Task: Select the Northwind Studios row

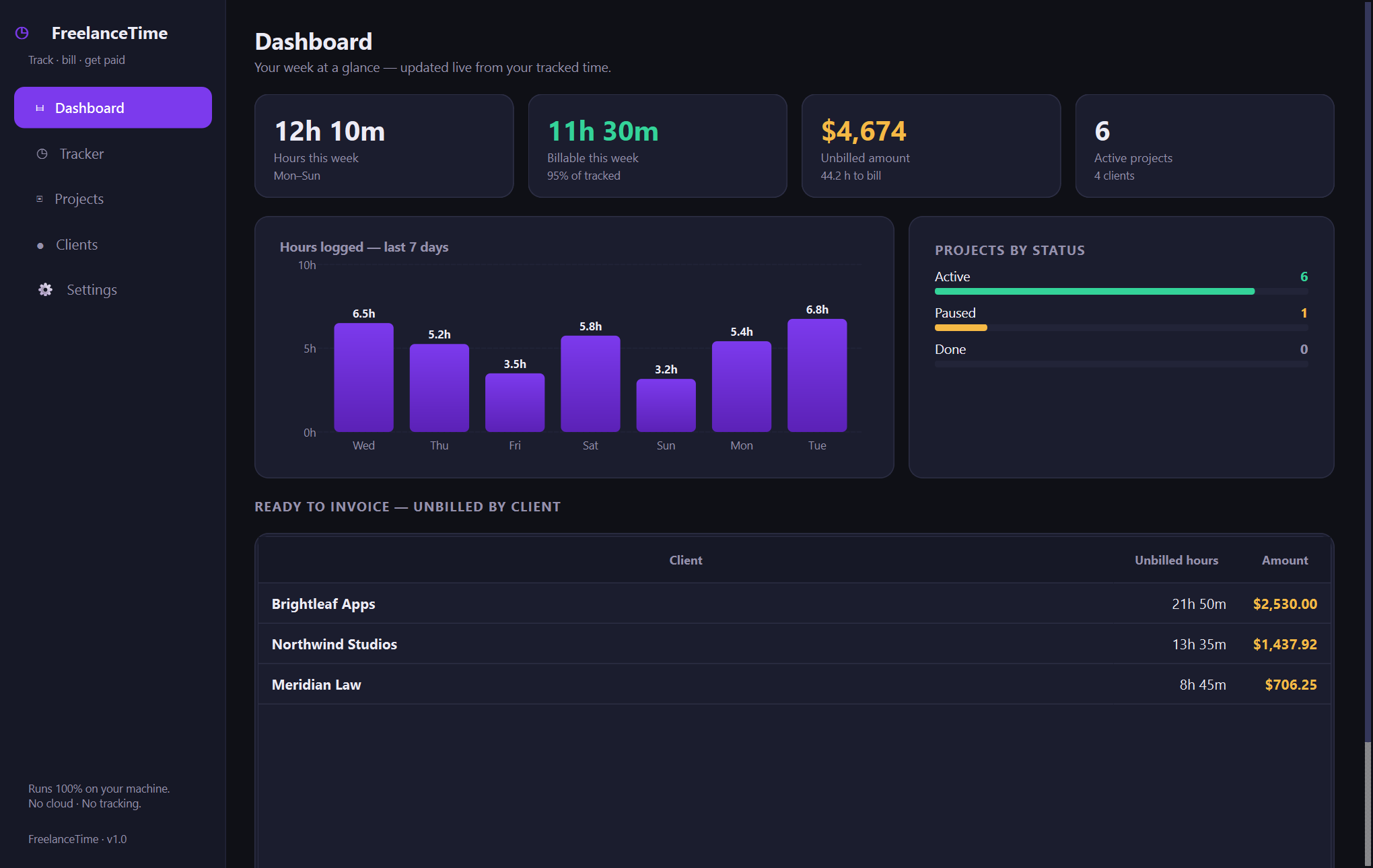Action: (794, 644)
